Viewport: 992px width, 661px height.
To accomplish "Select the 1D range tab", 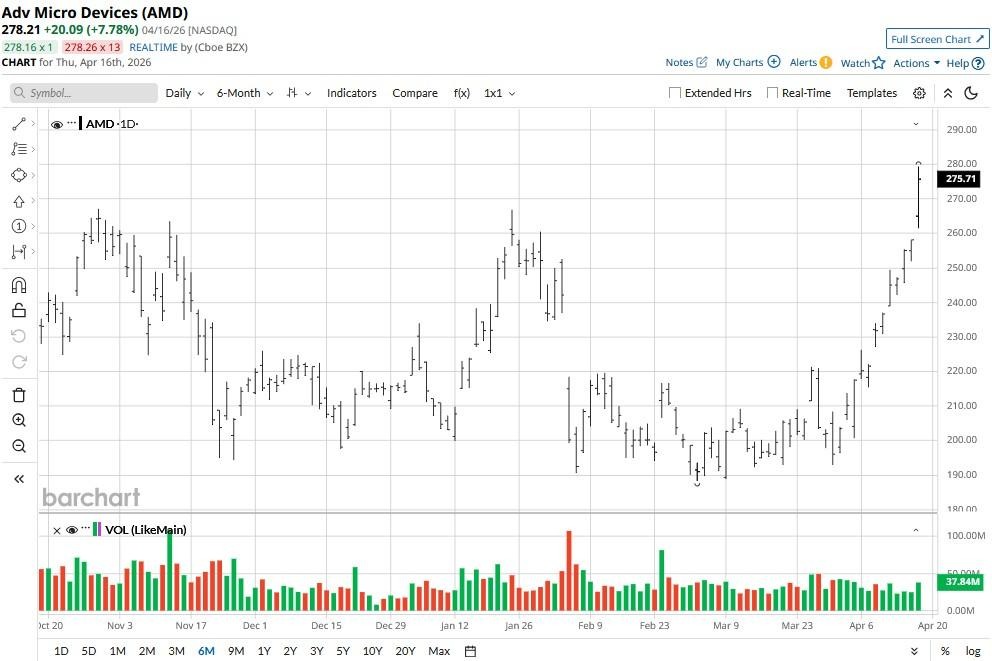I will [x=61, y=651].
